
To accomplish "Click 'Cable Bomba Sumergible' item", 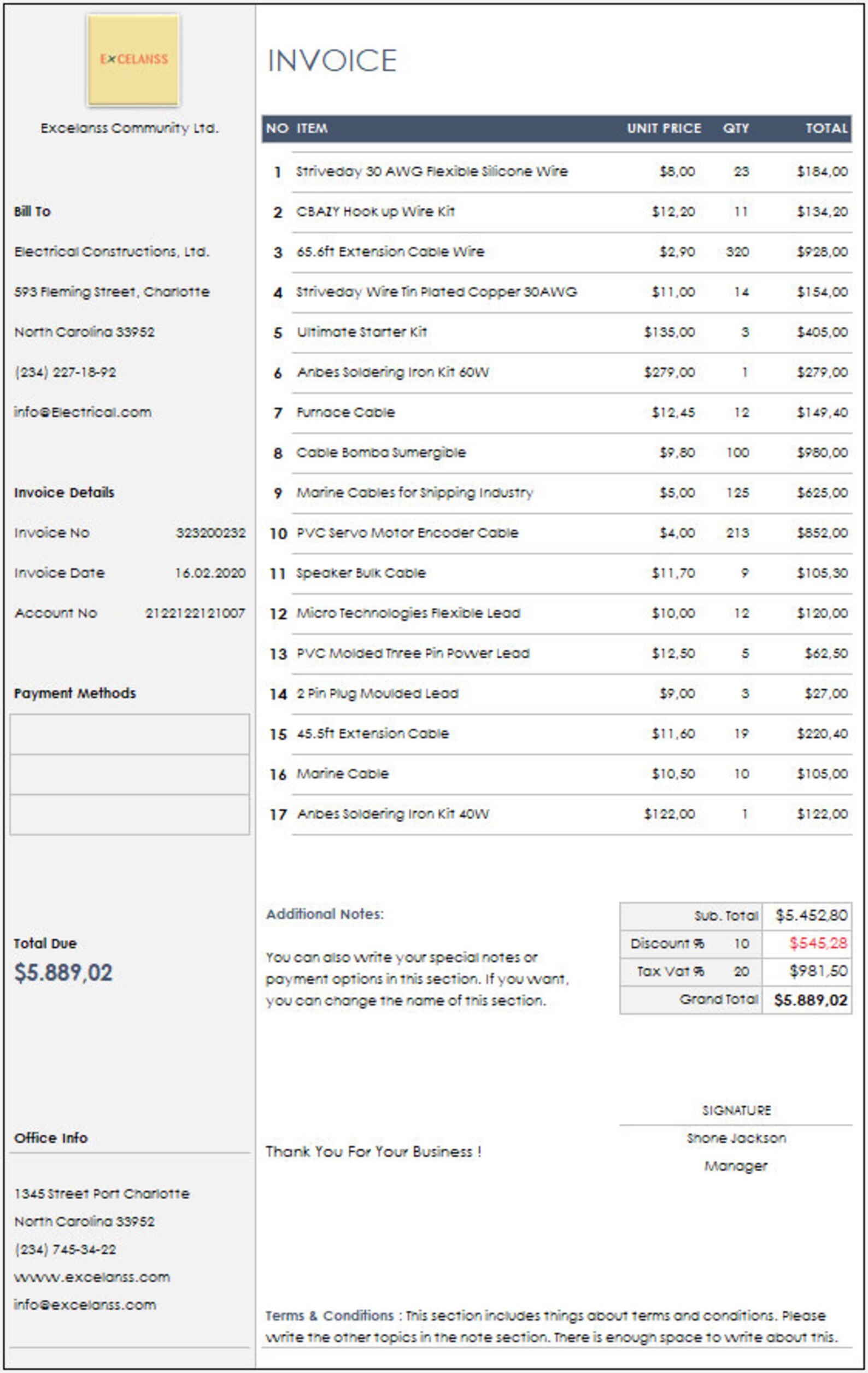I will pos(381,453).
